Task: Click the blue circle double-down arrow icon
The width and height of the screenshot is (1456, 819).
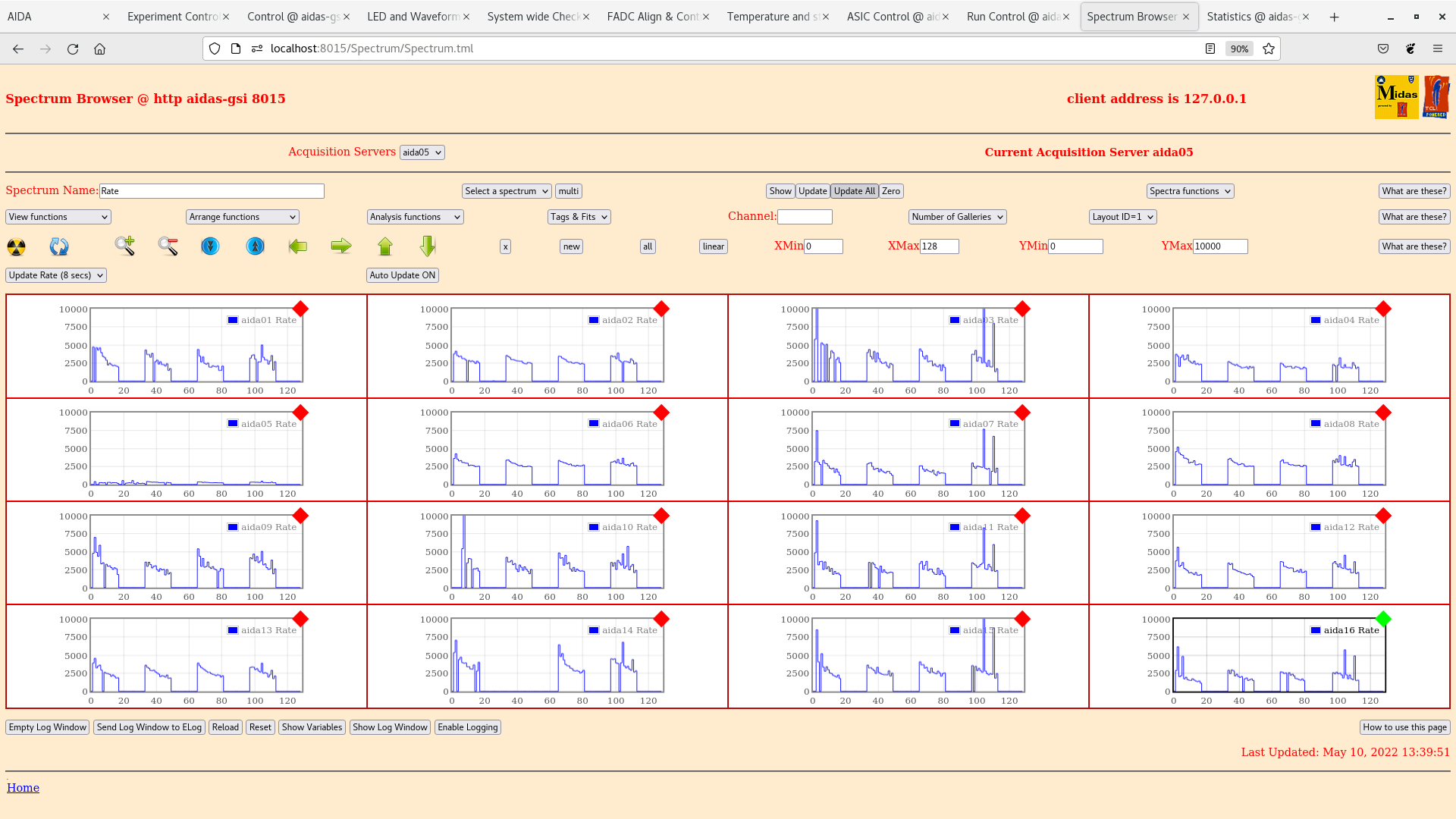Action: pos(210,246)
